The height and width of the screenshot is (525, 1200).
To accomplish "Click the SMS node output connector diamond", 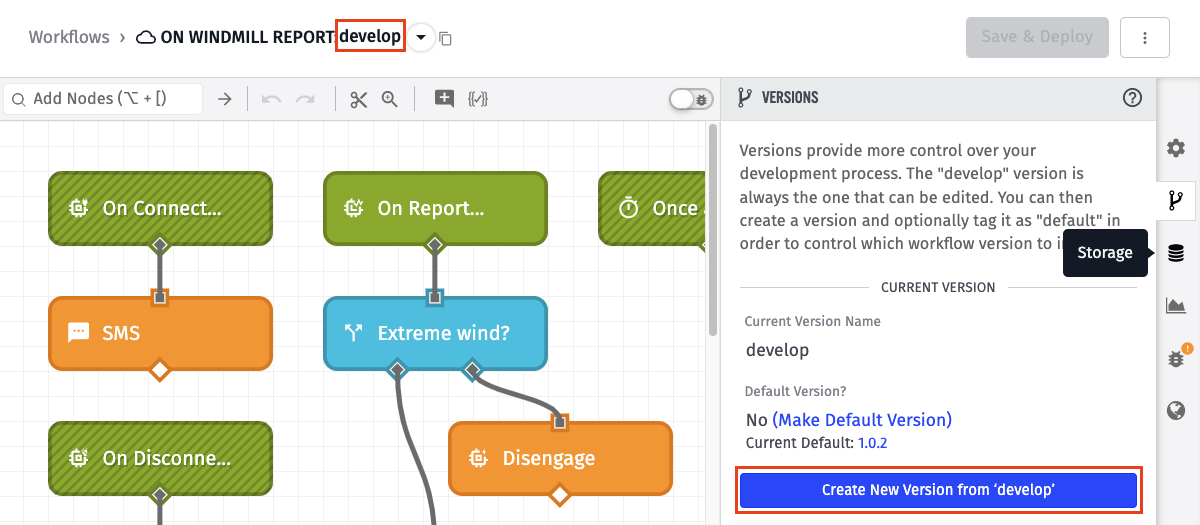I will pyautogui.click(x=159, y=371).
